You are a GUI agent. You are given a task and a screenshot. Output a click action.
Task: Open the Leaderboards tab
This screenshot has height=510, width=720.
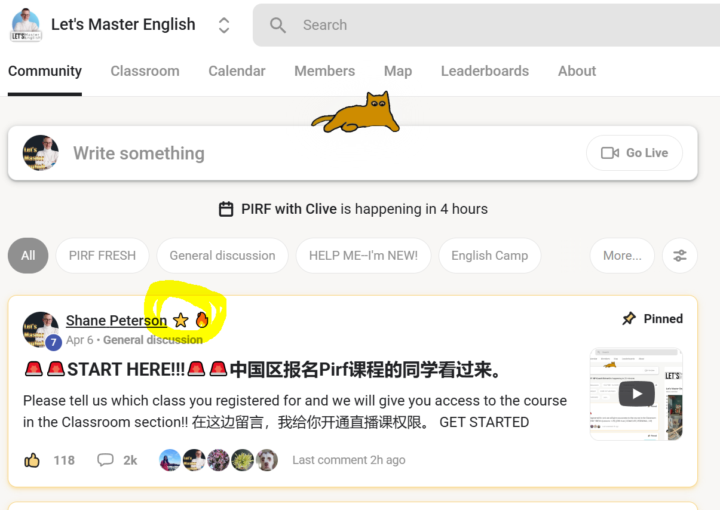(x=484, y=71)
